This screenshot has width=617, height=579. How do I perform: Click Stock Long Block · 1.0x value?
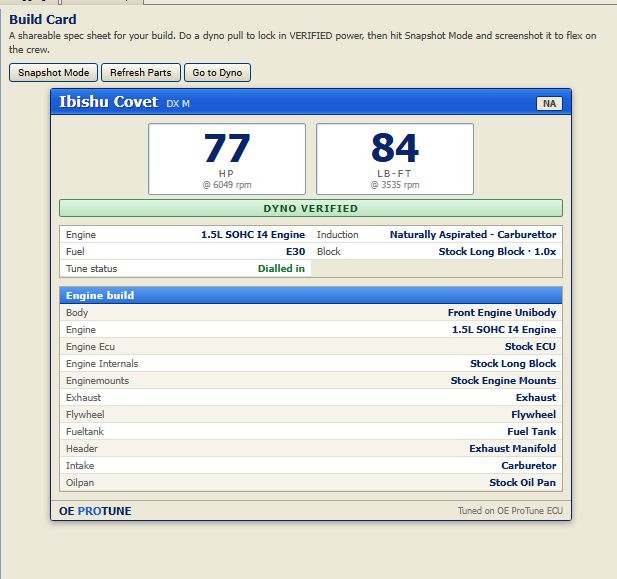click(x=497, y=252)
